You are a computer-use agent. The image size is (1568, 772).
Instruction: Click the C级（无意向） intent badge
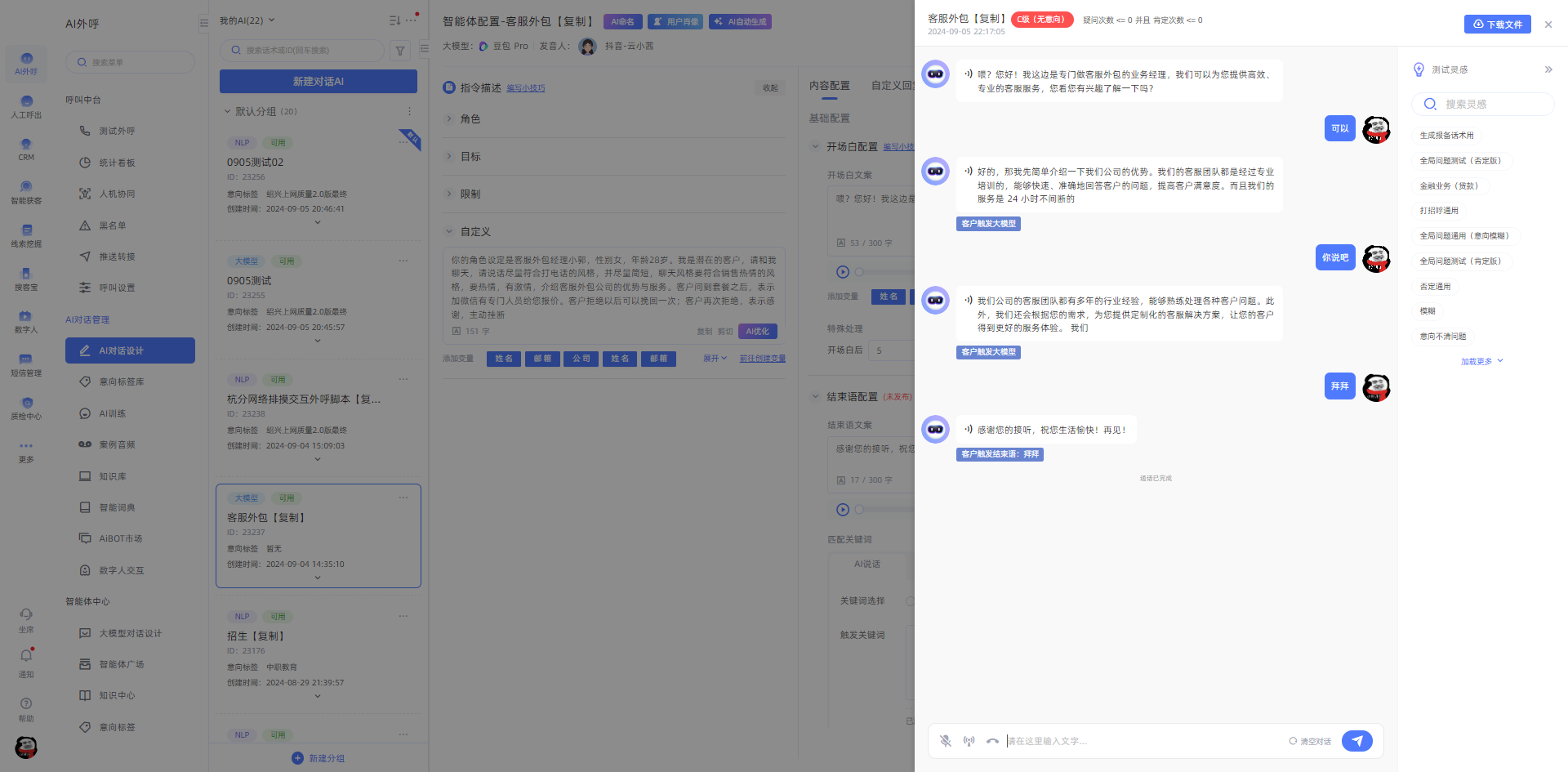click(1042, 20)
